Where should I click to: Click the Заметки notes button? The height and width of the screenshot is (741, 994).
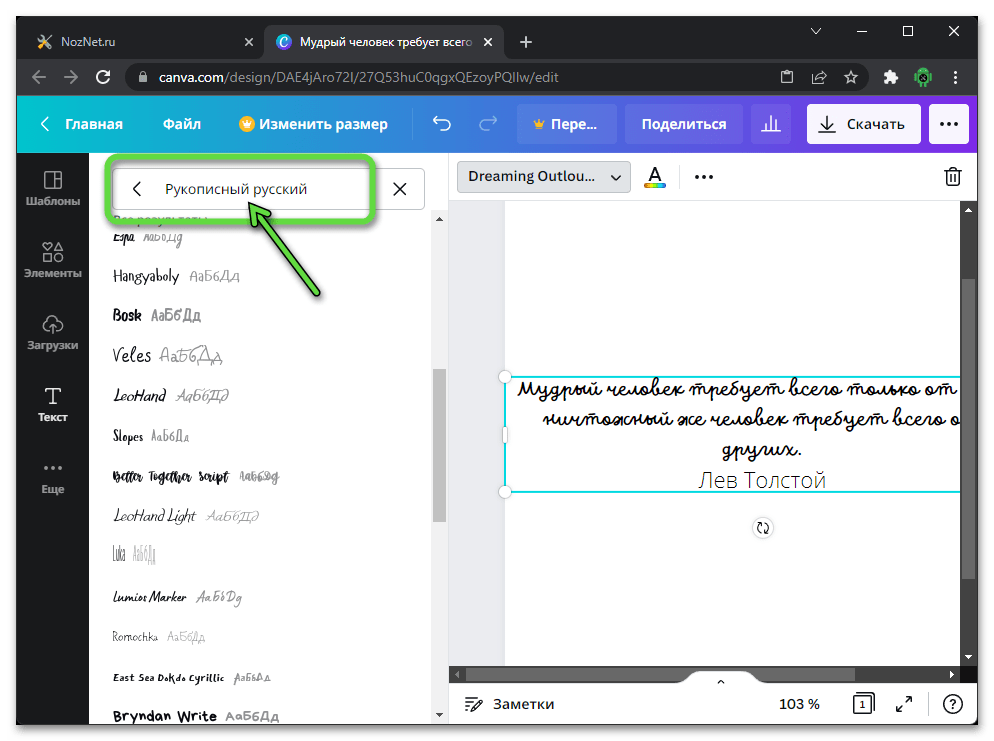[510, 704]
